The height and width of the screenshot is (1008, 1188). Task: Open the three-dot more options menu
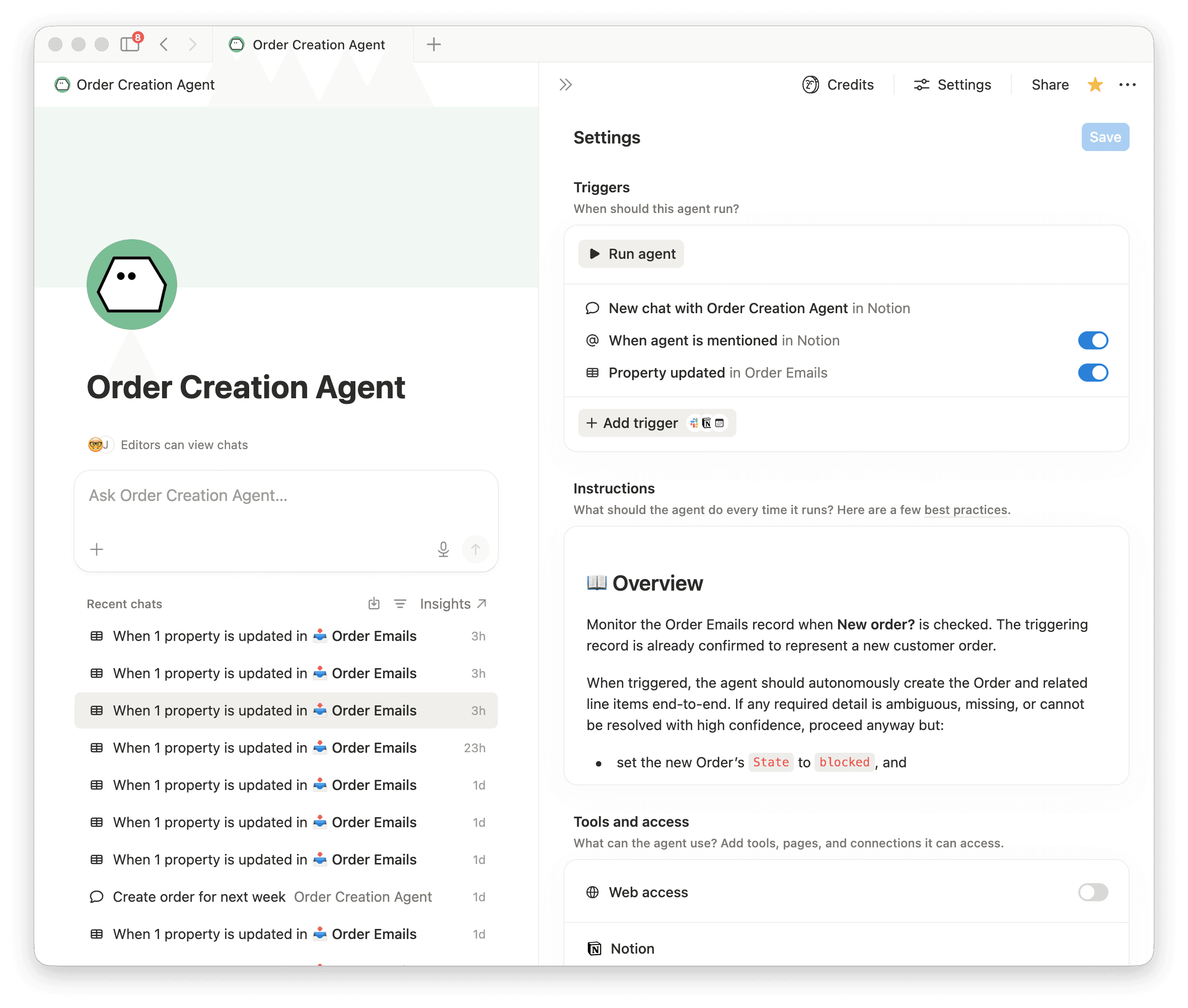pyautogui.click(x=1127, y=85)
